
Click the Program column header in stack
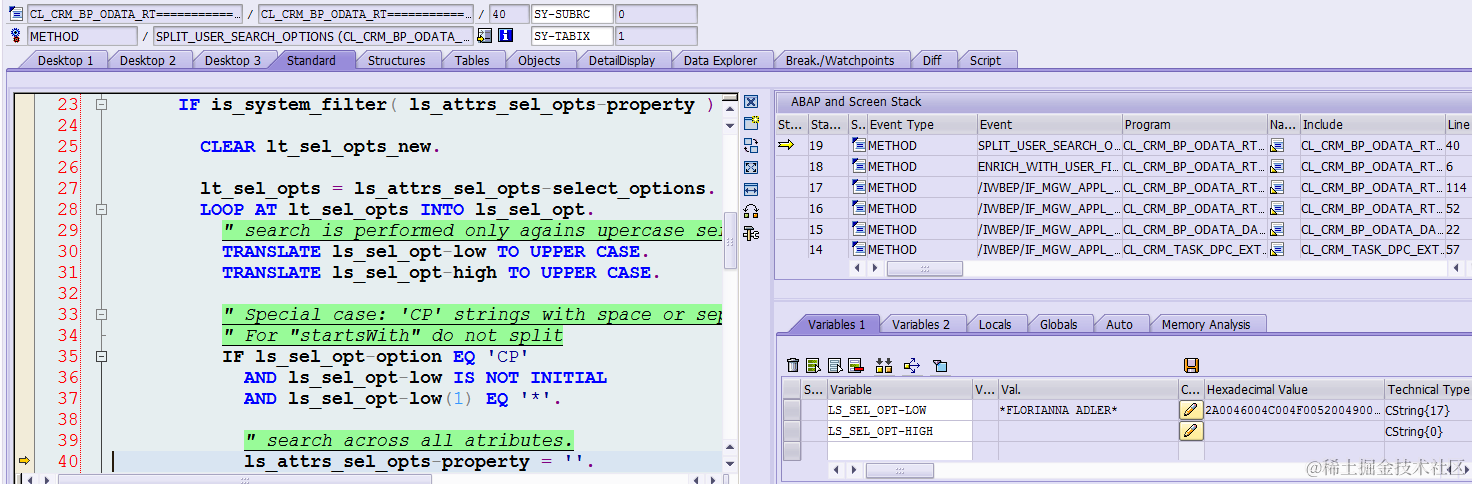click(x=1194, y=125)
